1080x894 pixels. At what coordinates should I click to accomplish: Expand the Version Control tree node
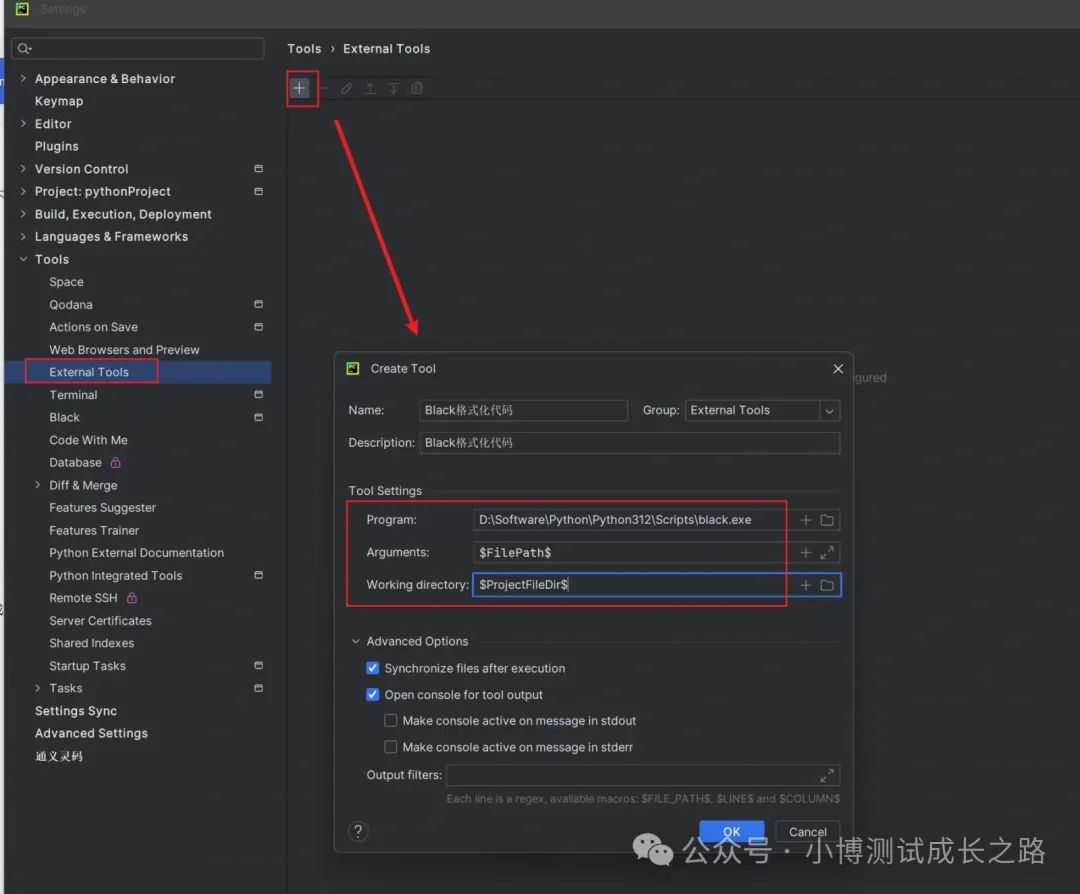point(23,169)
